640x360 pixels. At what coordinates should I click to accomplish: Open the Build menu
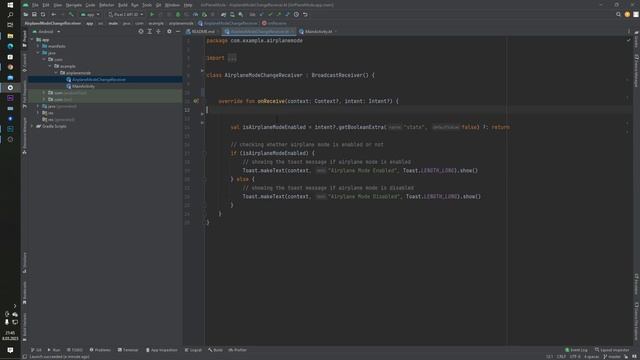pos(122,5)
